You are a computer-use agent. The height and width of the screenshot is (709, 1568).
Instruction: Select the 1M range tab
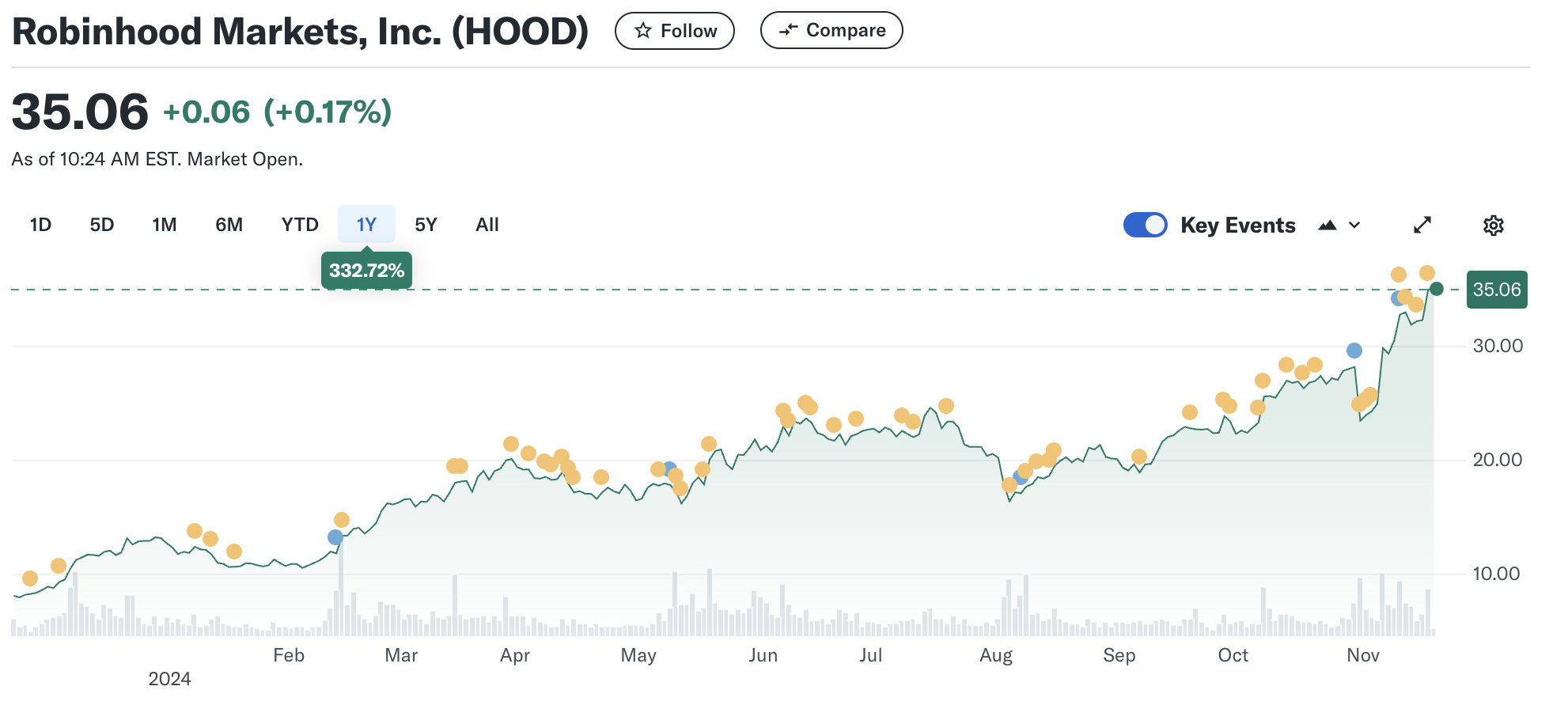pos(165,226)
